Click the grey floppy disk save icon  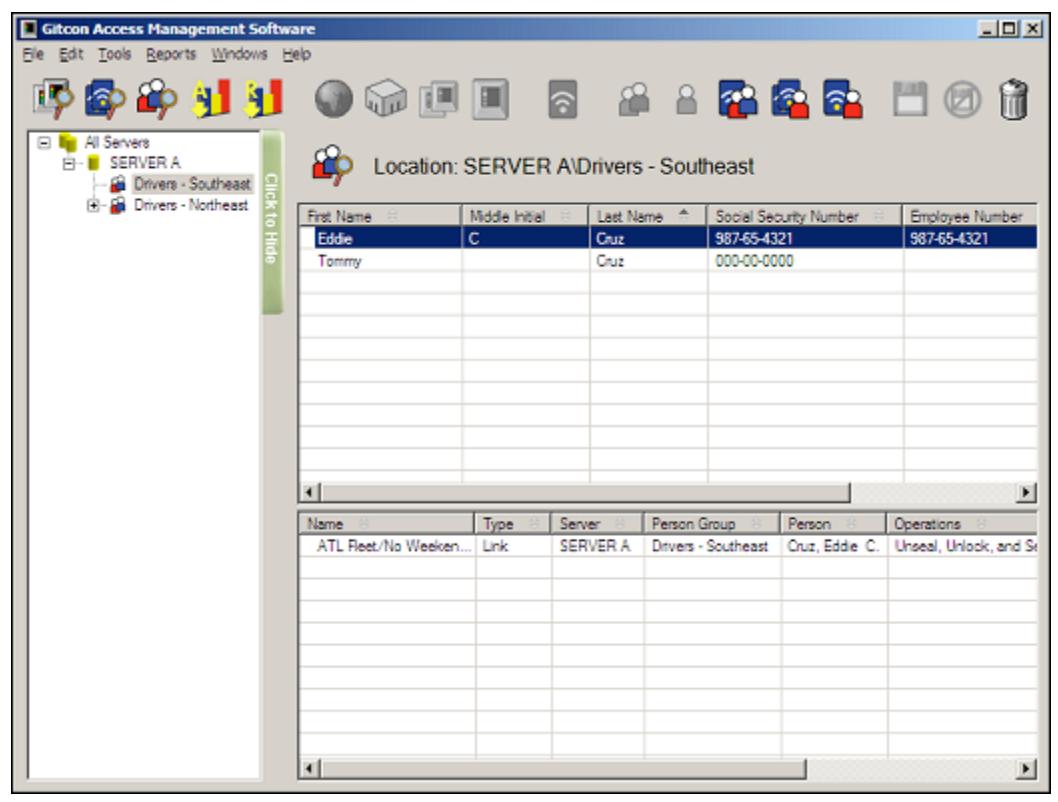pos(910,100)
